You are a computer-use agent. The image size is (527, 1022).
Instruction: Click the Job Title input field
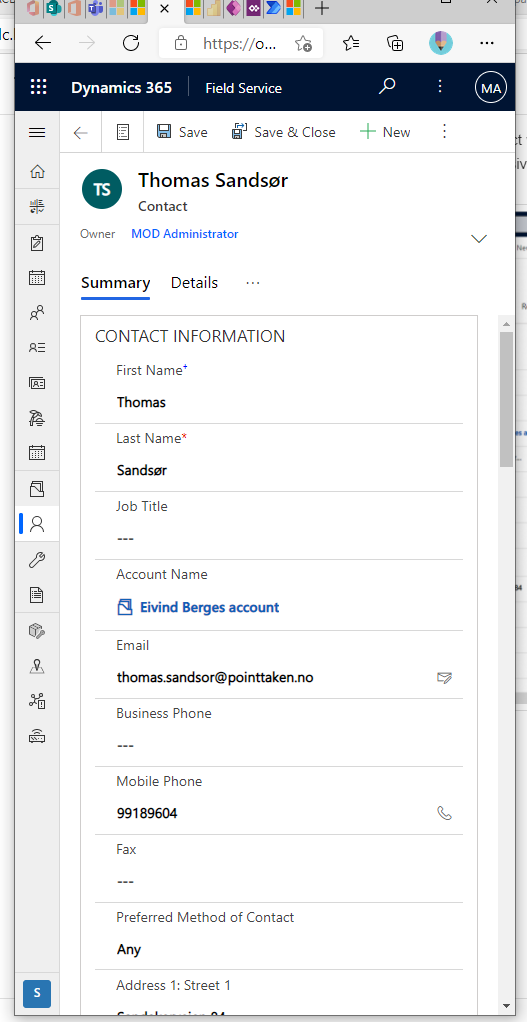[x=279, y=539]
